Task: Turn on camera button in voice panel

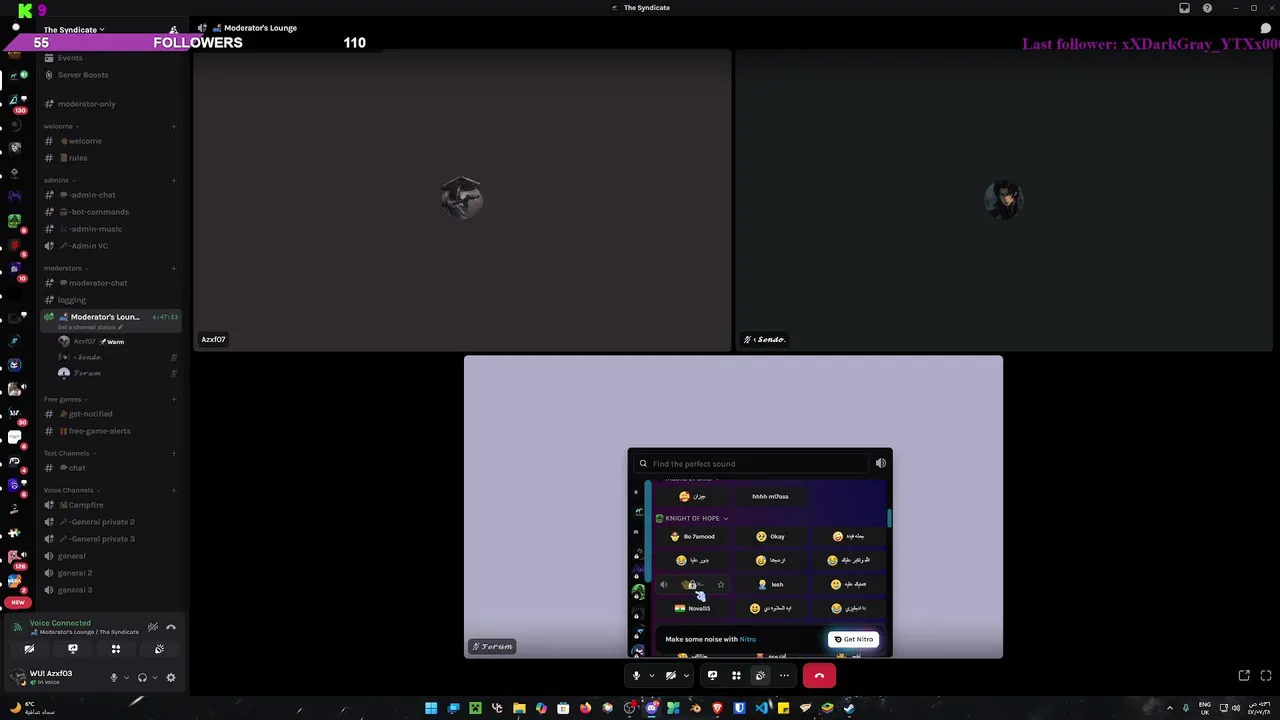Action: (29, 649)
